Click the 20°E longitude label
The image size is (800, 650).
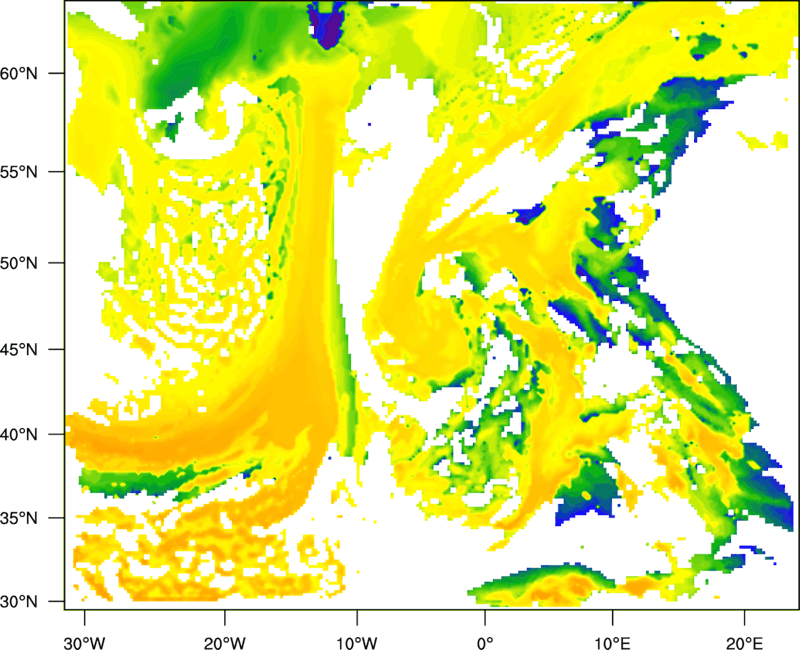tap(744, 643)
